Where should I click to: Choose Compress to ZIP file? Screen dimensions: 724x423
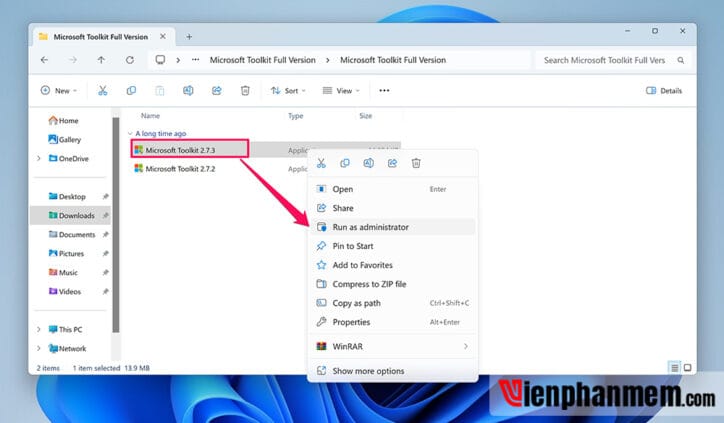pyautogui.click(x=392, y=284)
